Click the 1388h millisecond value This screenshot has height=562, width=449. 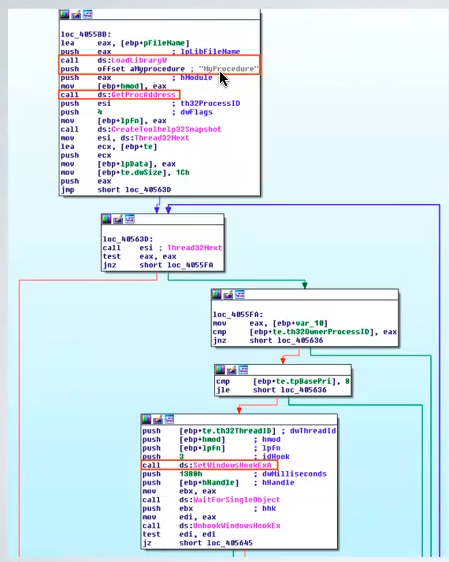click(x=191, y=474)
